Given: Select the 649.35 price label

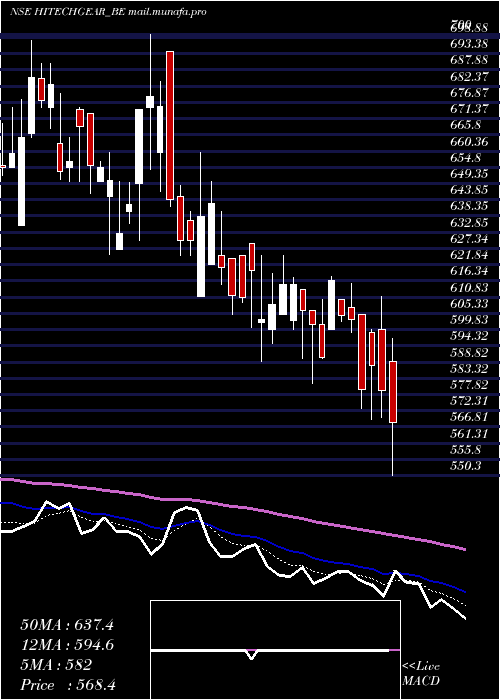Looking at the screenshot, I should [x=469, y=174].
